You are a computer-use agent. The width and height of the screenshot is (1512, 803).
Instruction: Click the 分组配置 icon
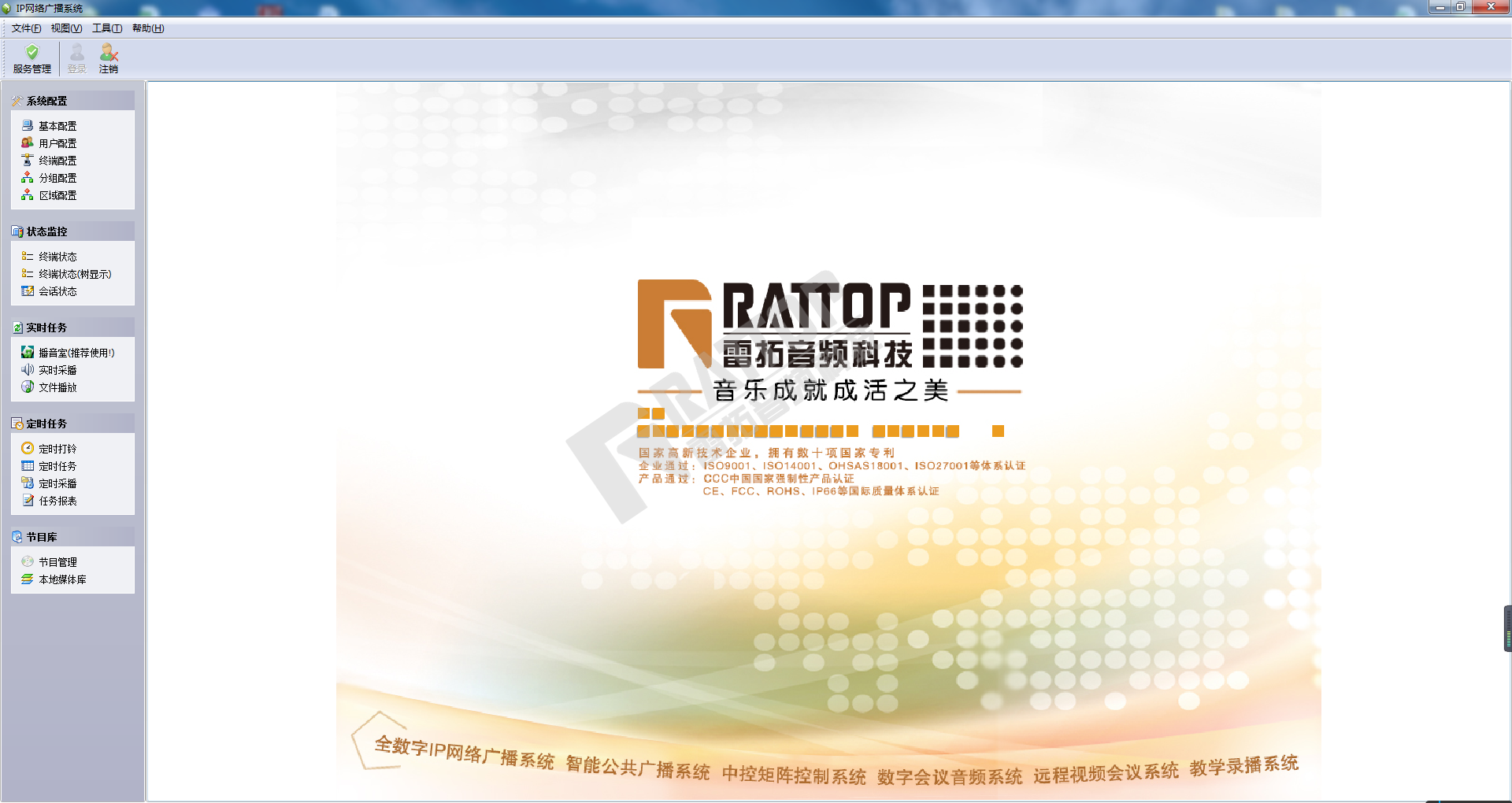pyautogui.click(x=28, y=177)
